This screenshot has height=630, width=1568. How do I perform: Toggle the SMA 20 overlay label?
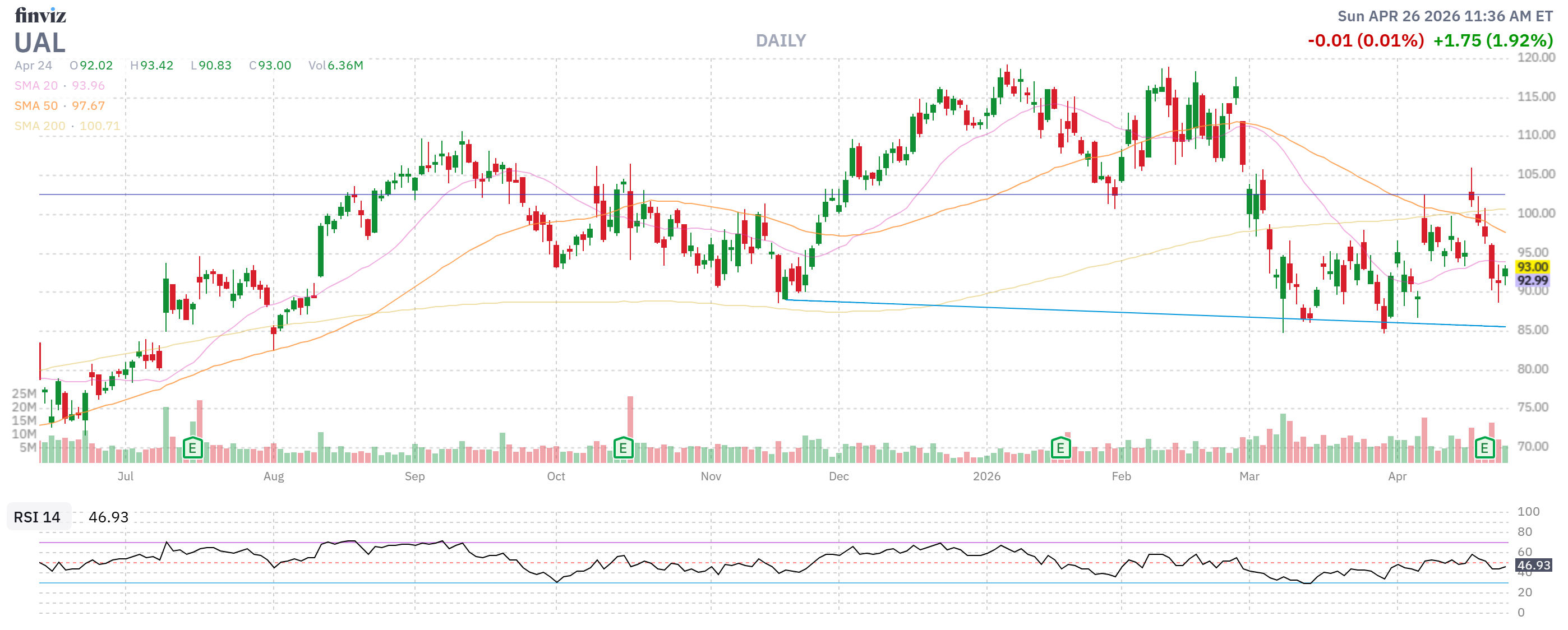(x=36, y=86)
